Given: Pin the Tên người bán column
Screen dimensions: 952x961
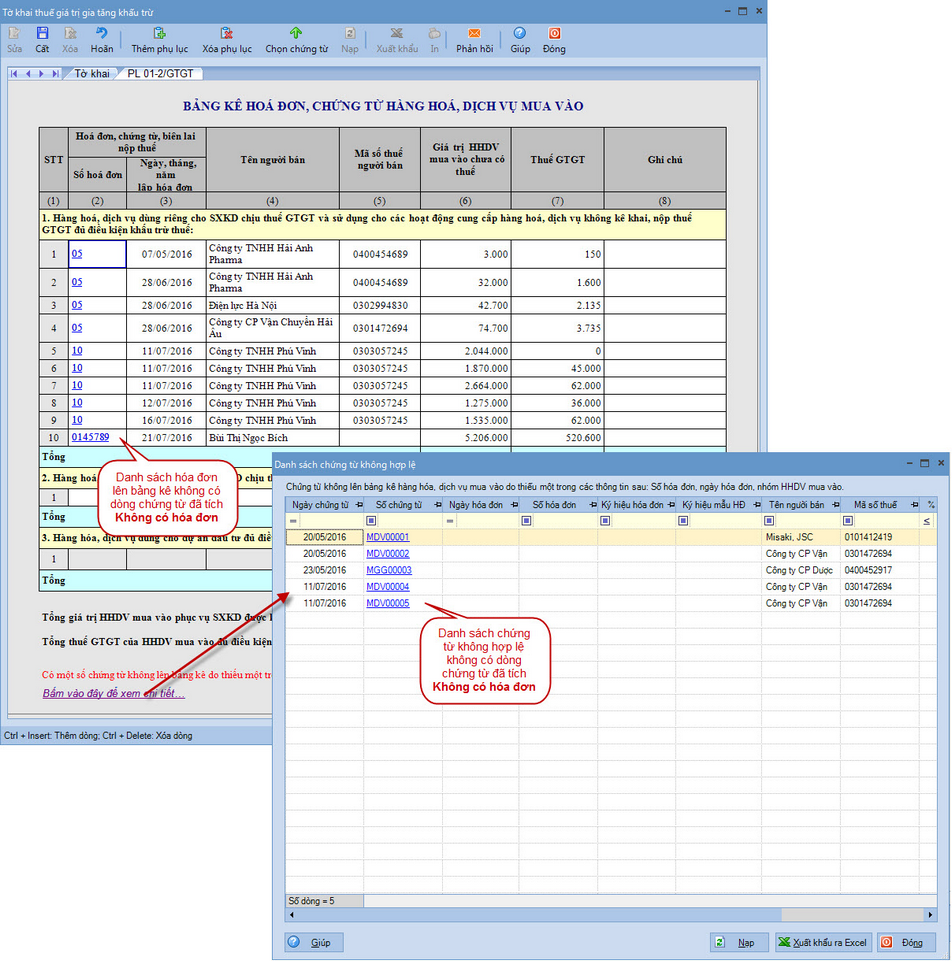Looking at the screenshot, I should pyautogui.click(x=836, y=505).
